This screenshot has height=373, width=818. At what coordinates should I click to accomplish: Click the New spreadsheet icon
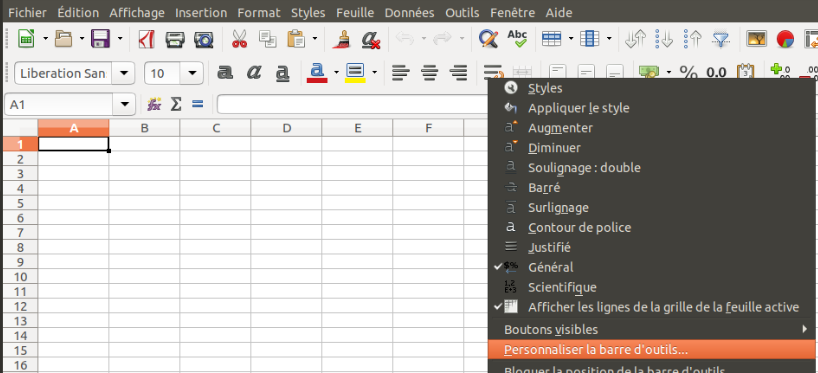(26, 39)
